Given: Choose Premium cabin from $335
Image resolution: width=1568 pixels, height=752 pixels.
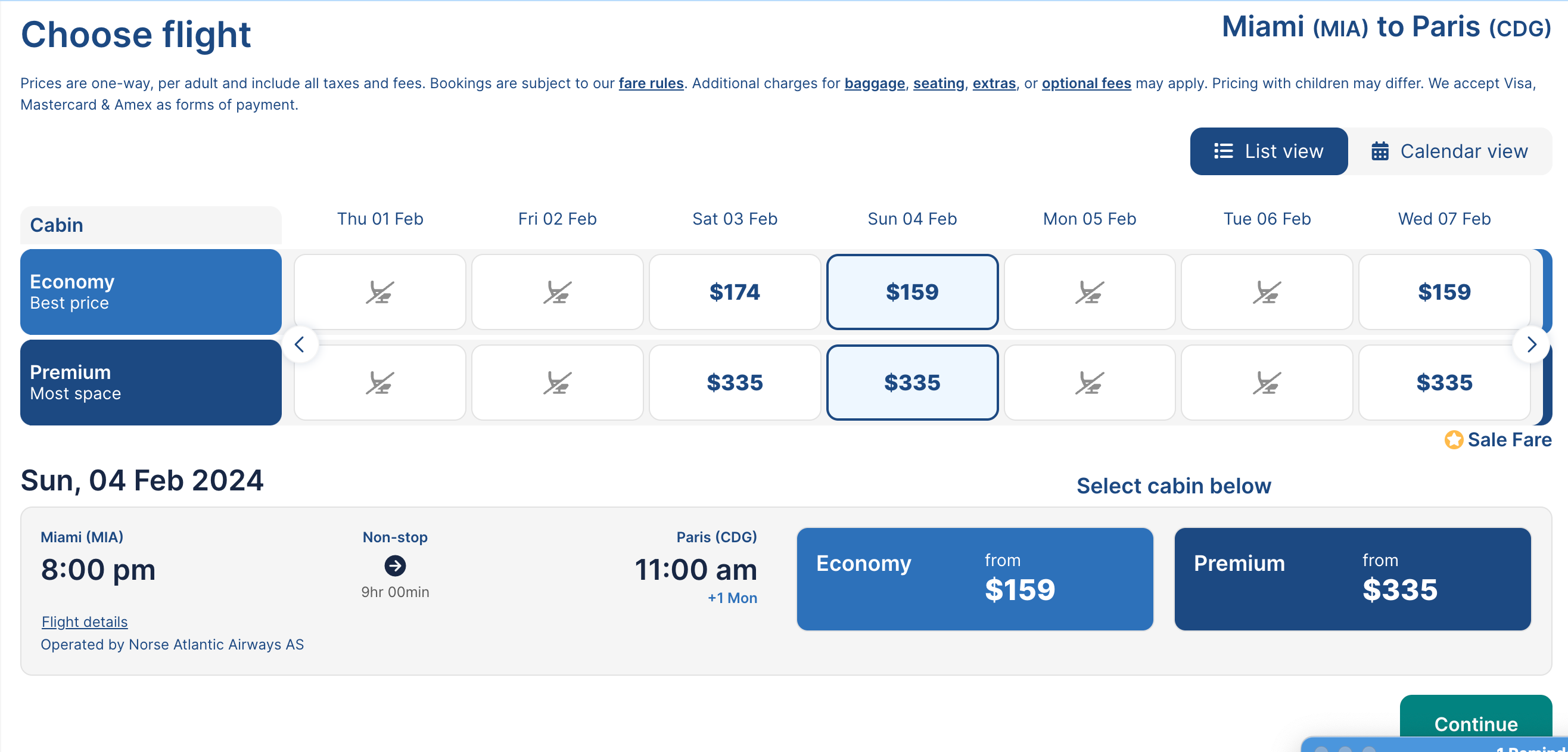Looking at the screenshot, I should click(x=1352, y=579).
